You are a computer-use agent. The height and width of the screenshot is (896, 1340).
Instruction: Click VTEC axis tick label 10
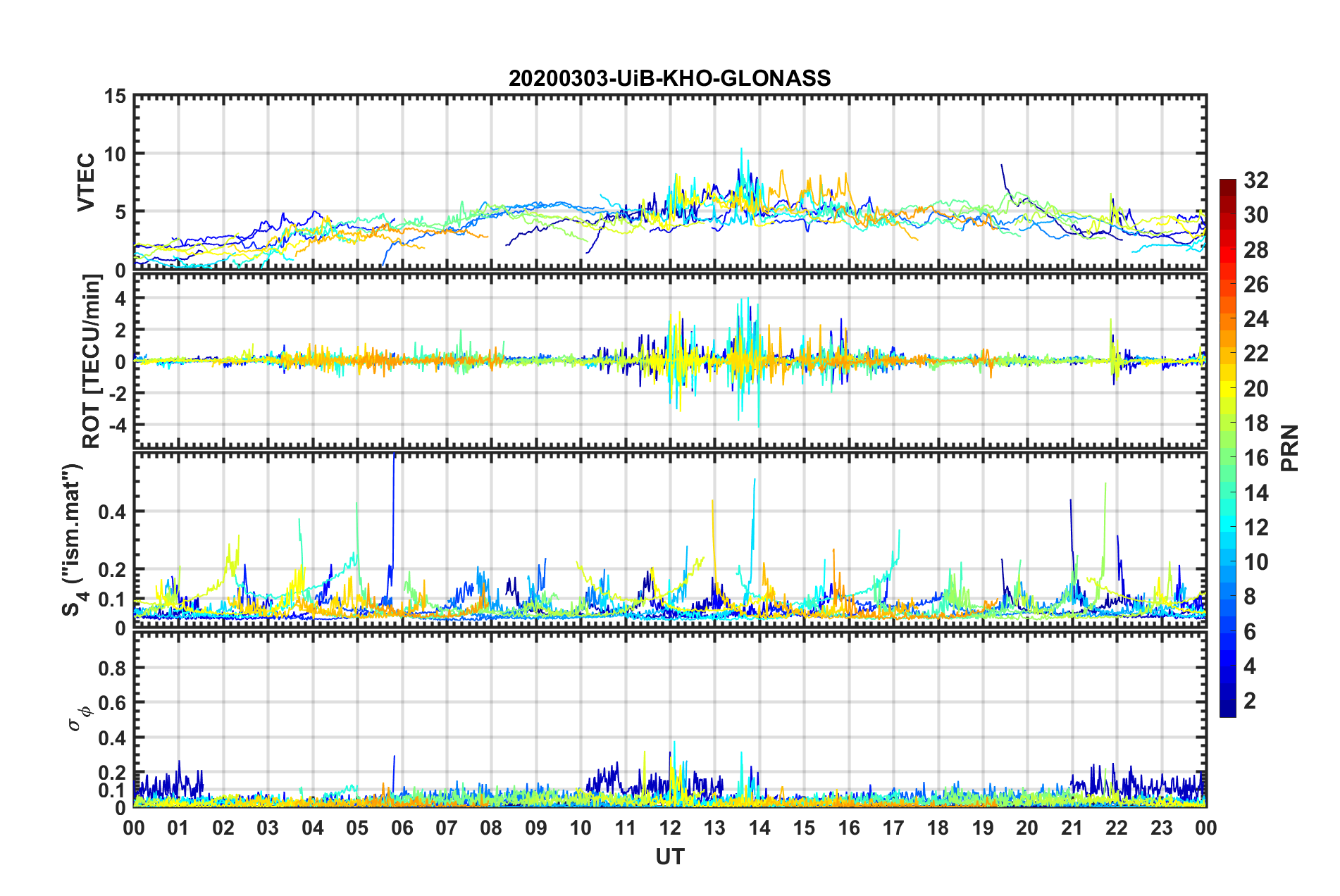(x=115, y=154)
